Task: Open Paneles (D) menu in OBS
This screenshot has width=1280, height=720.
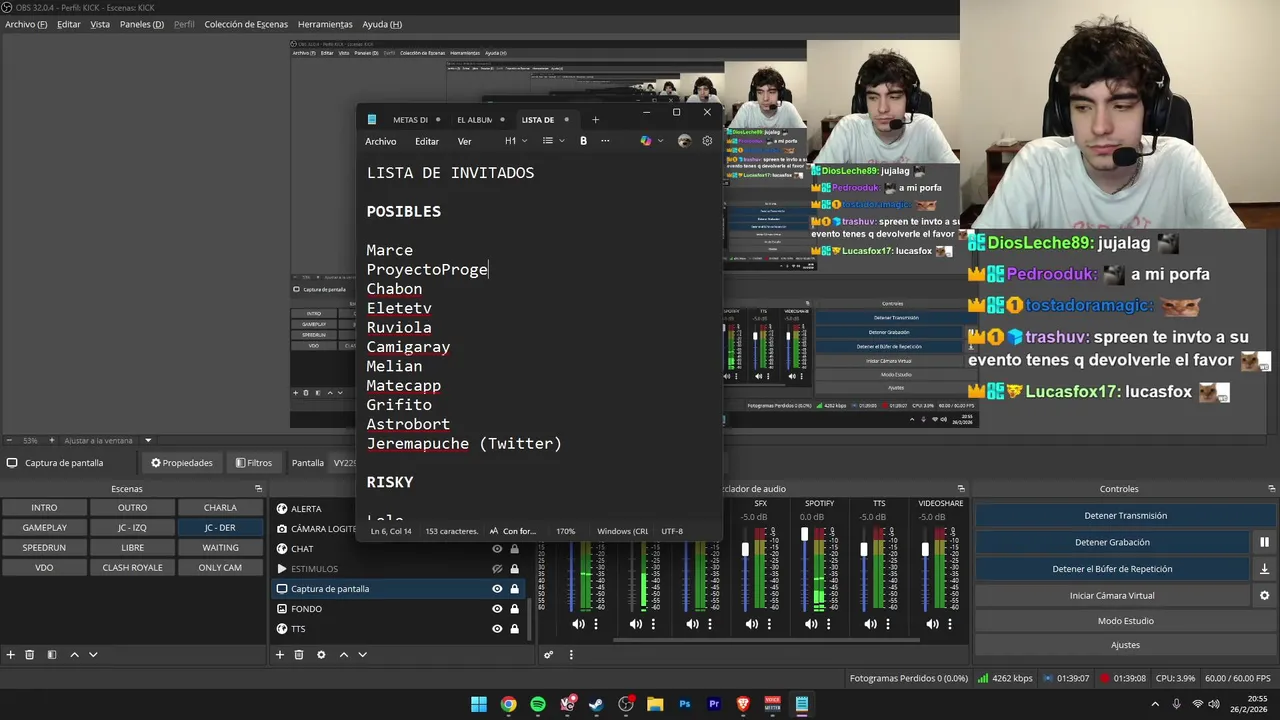Action: pyautogui.click(x=142, y=24)
